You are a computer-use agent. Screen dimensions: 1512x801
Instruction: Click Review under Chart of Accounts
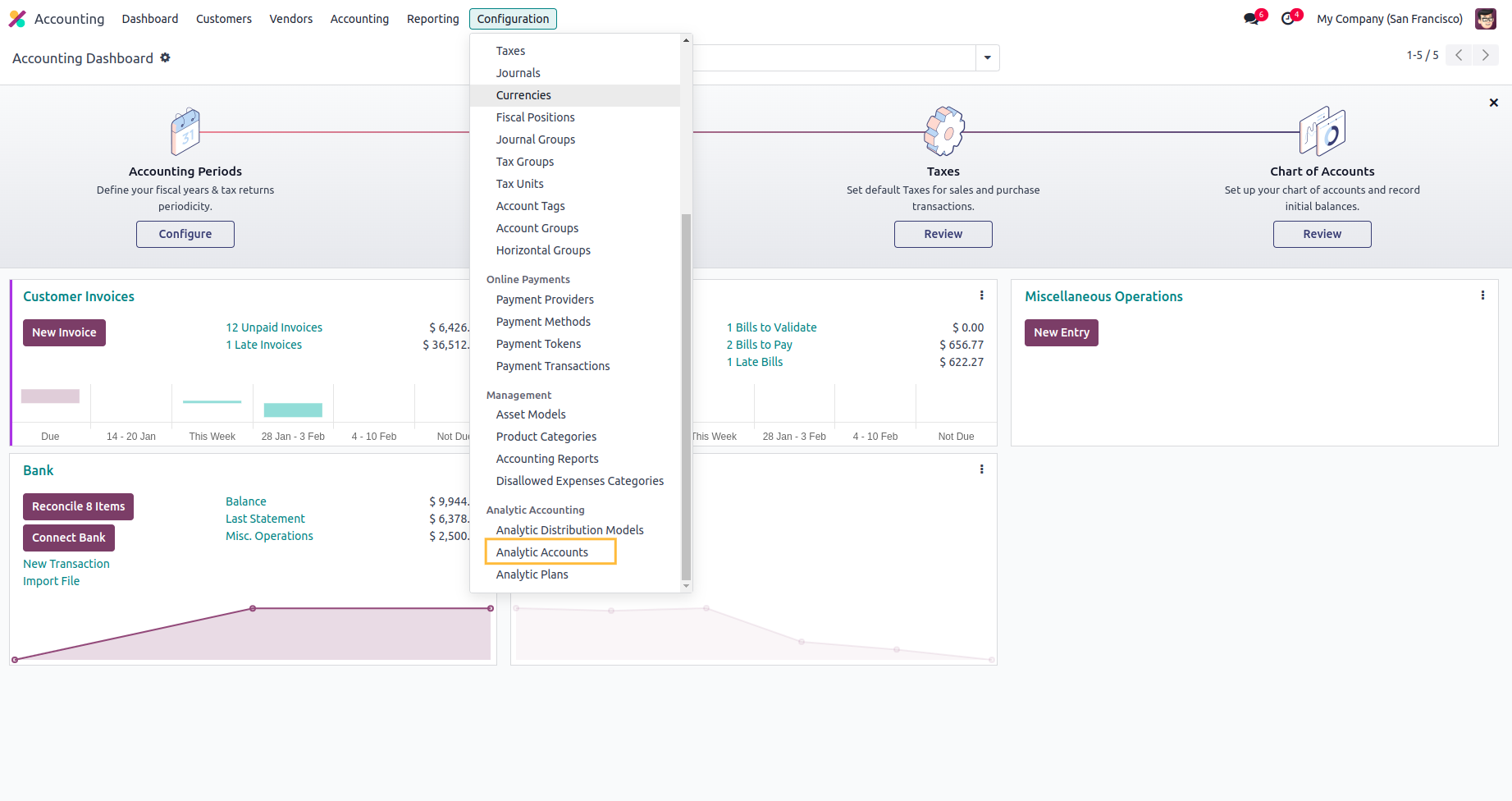point(1322,234)
